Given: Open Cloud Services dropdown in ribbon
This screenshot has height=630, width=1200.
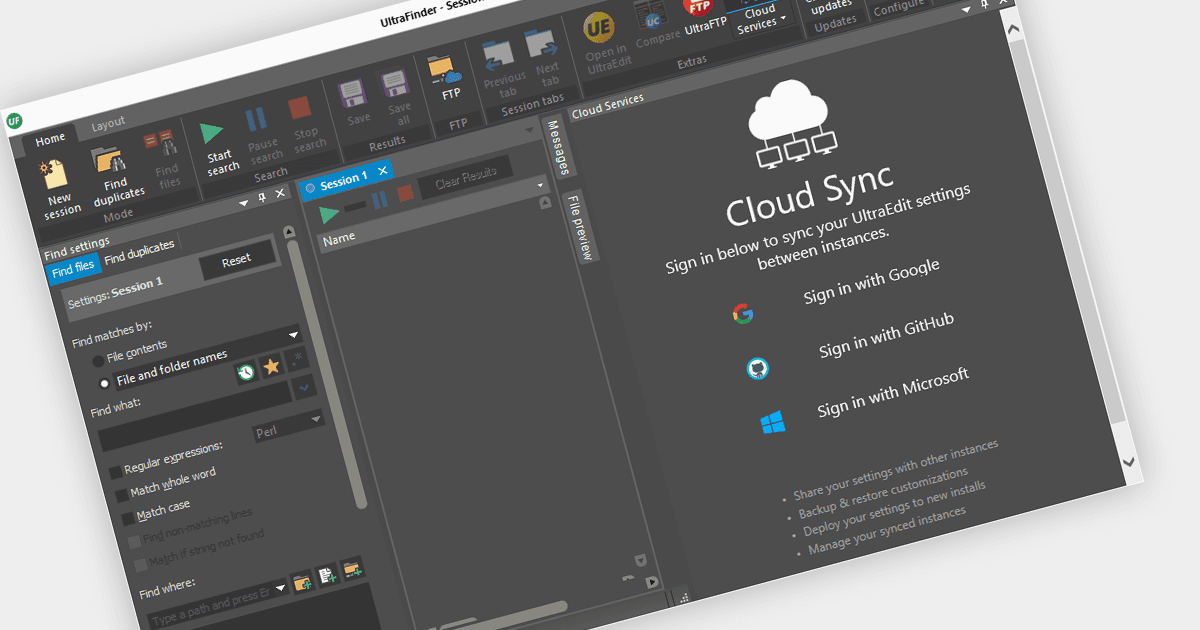Looking at the screenshot, I should point(759,17).
